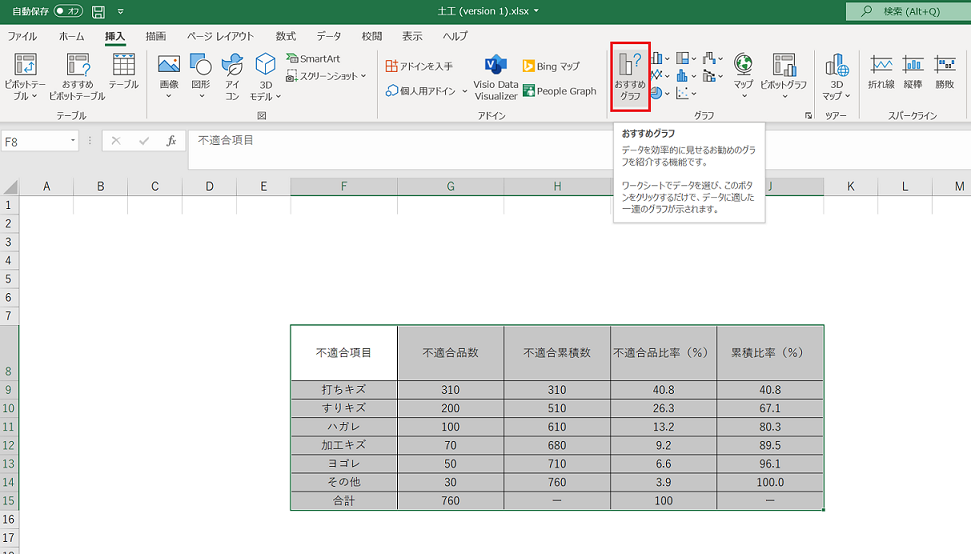Open Visio Data Visualizer add-in
The image size is (971, 554).
(x=496, y=77)
